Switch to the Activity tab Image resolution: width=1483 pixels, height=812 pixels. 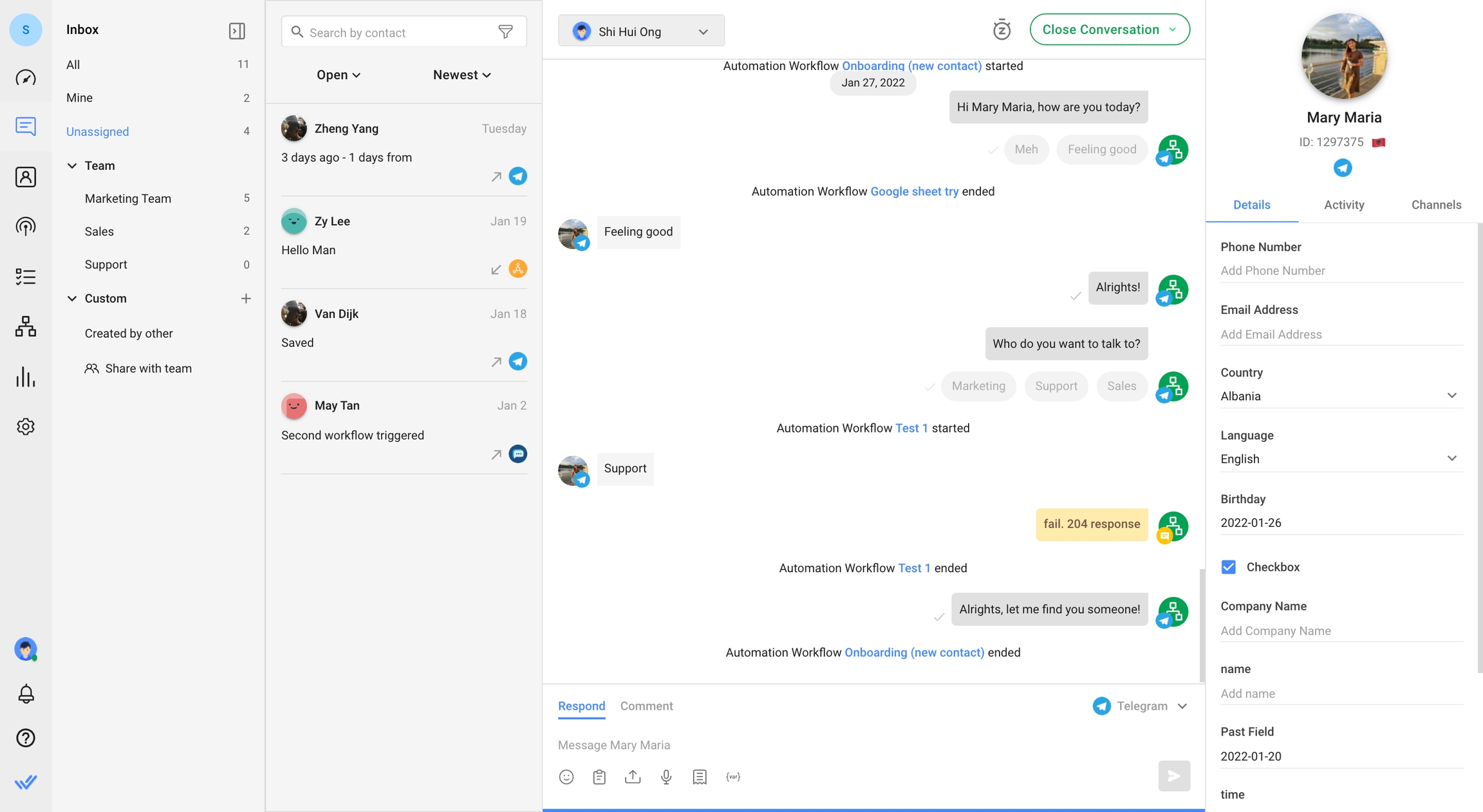[1344, 205]
